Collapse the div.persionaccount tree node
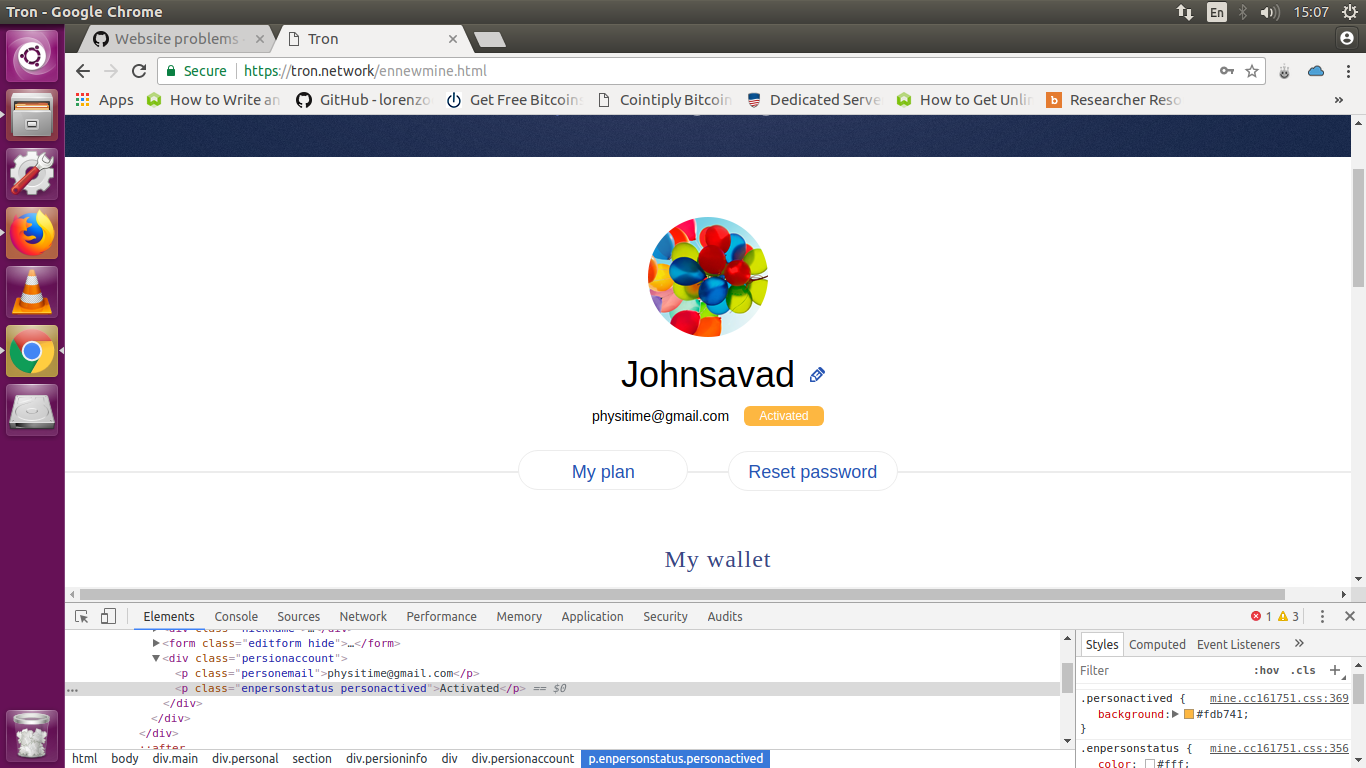The height and width of the screenshot is (768, 1366). [156, 658]
